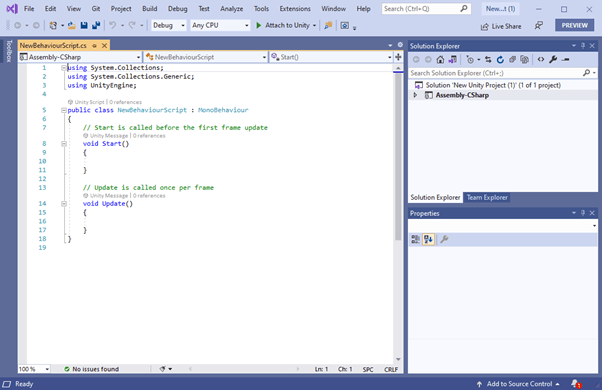Click the Pending Changes Filter clock icon
Screen dimensions: 602x390
pyautogui.click(x=470, y=59)
